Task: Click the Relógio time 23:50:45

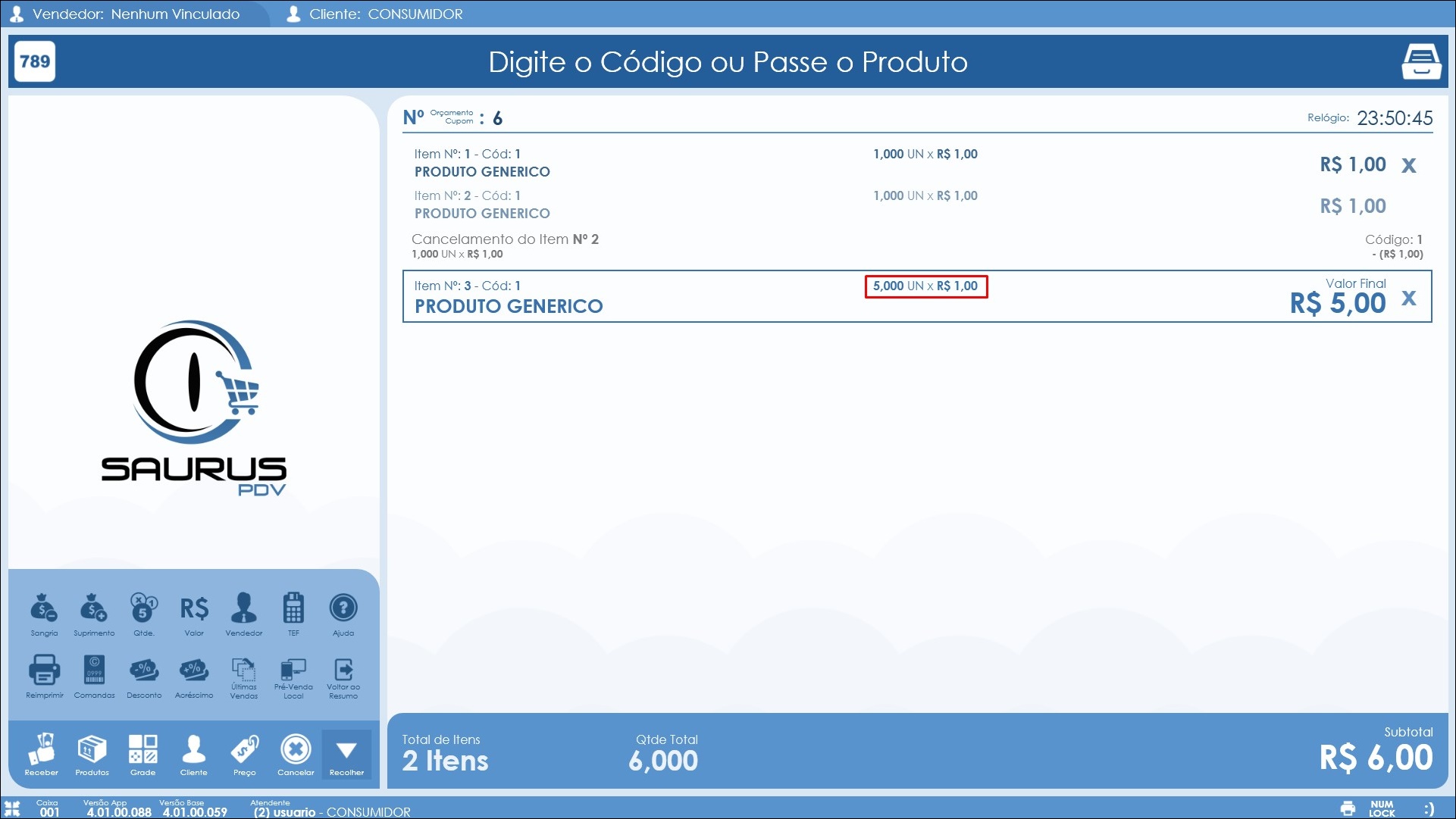Action: click(1395, 118)
